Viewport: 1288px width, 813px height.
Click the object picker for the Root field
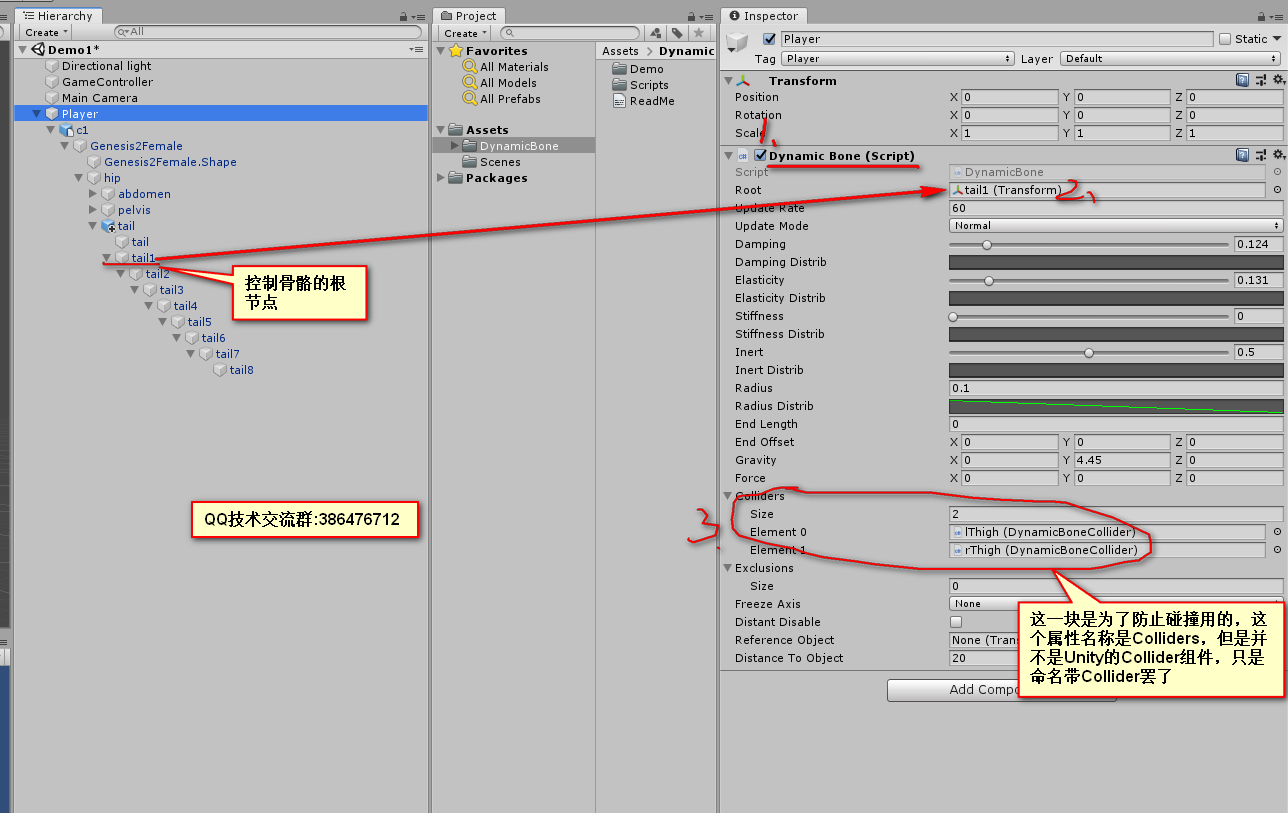pos(1277,189)
